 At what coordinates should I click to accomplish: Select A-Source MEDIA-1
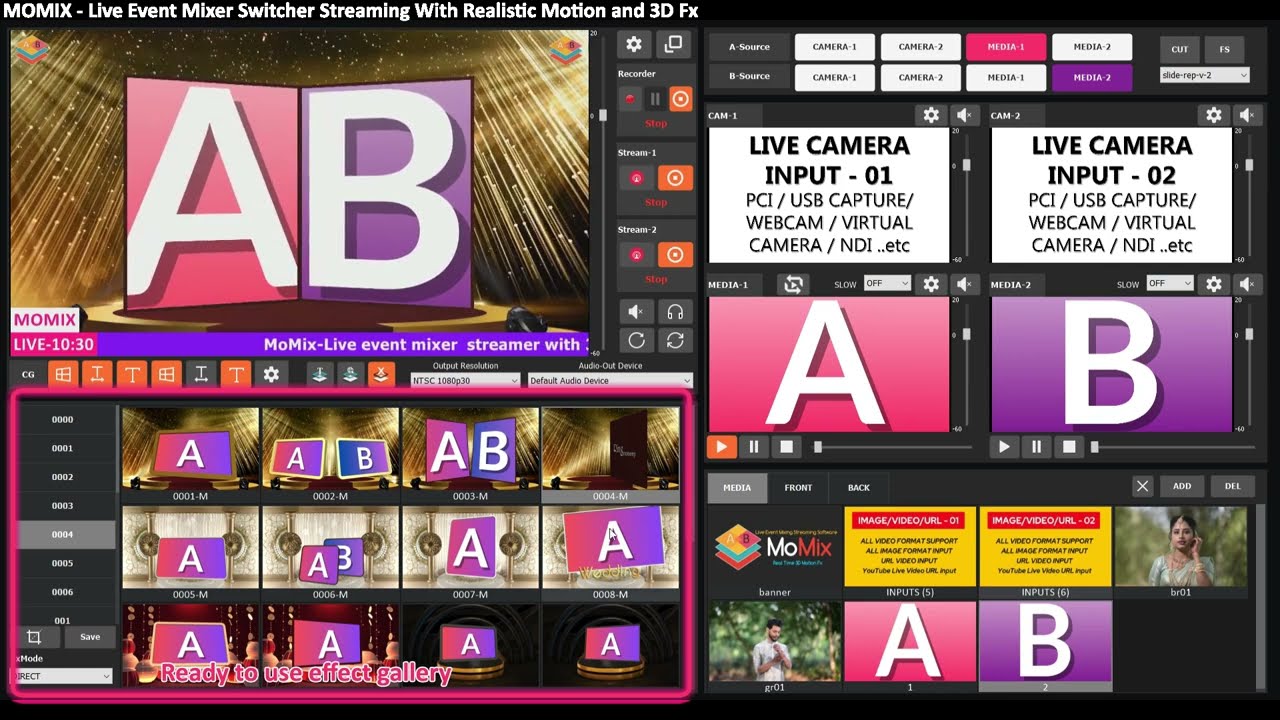[1006, 47]
